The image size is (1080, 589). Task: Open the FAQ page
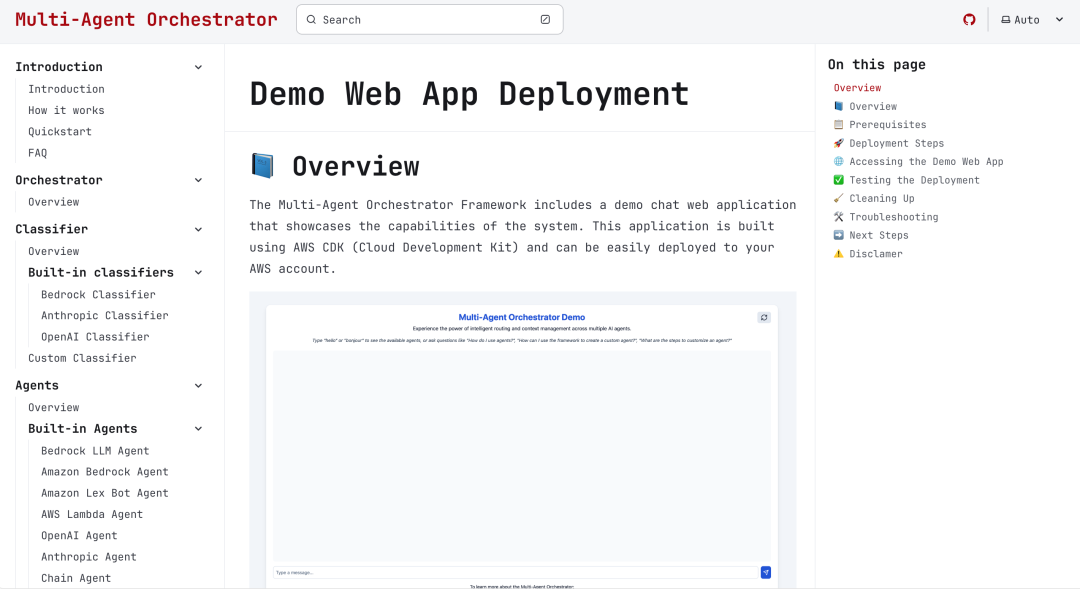(38, 153)
